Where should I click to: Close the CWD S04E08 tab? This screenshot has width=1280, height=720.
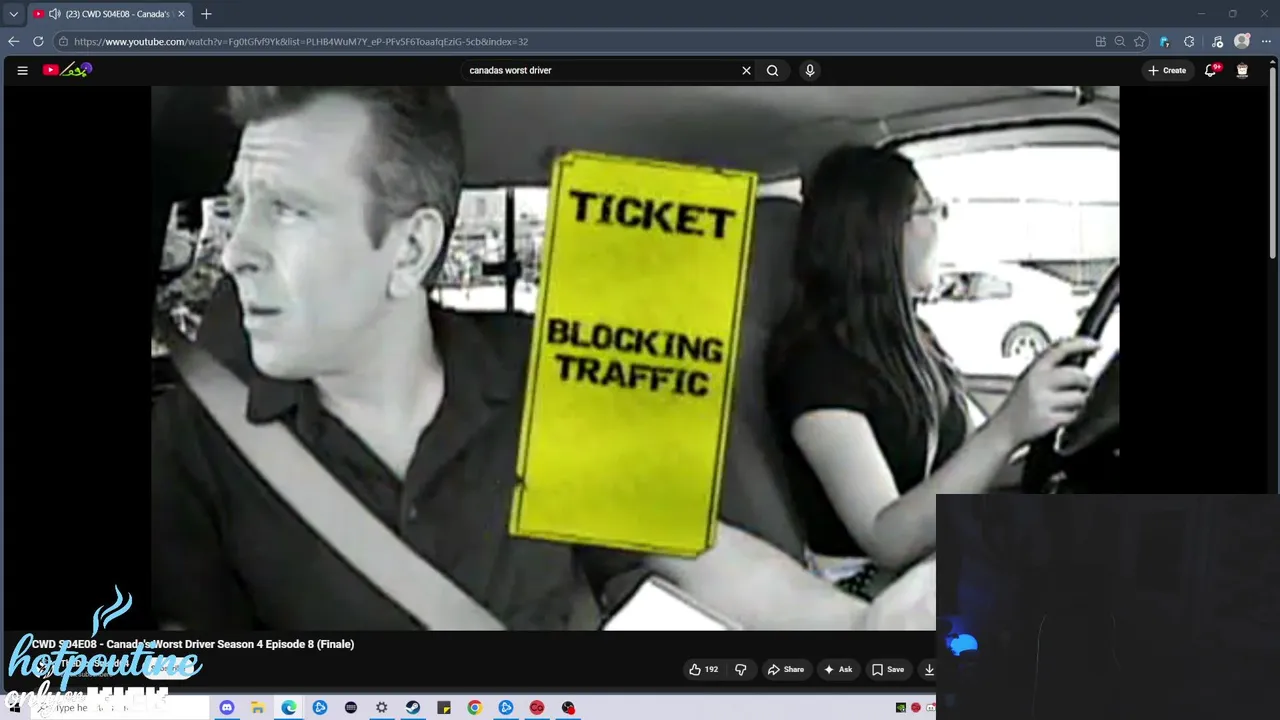pyautogui.click(x=181, y=14)
